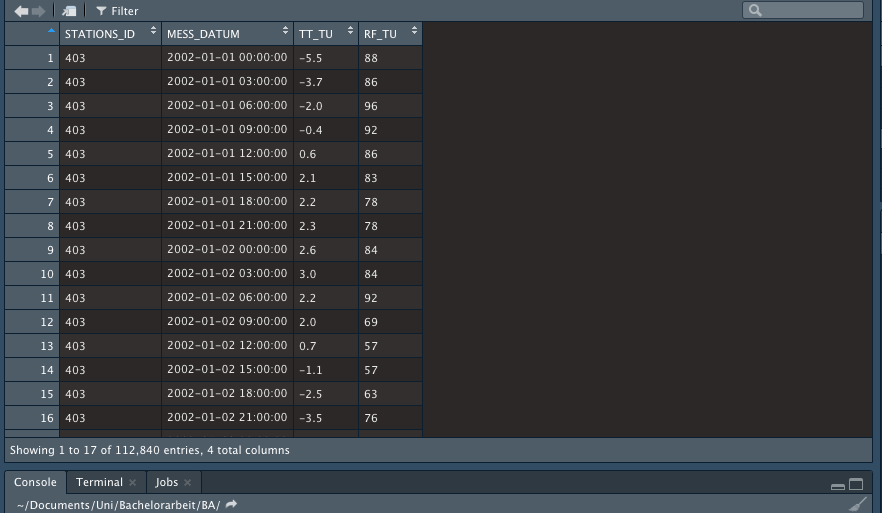882x513 pixels.
Task: Sort by TT_TU column arrows
Action: [x=350, y=32]
